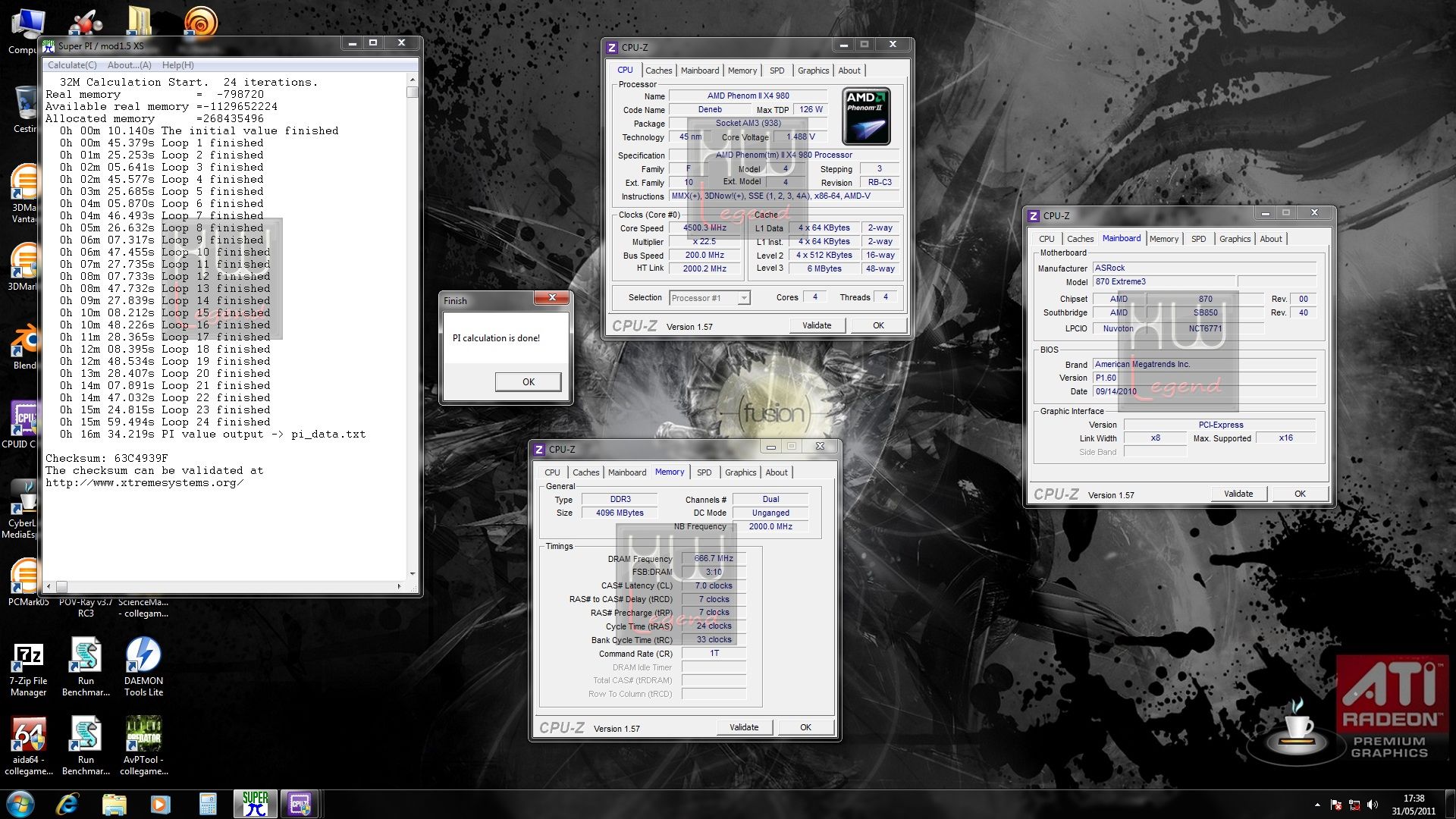Open the AvPTool collegame desktop shortcut
The image size is (1456, 819).
tap(143, 746)
